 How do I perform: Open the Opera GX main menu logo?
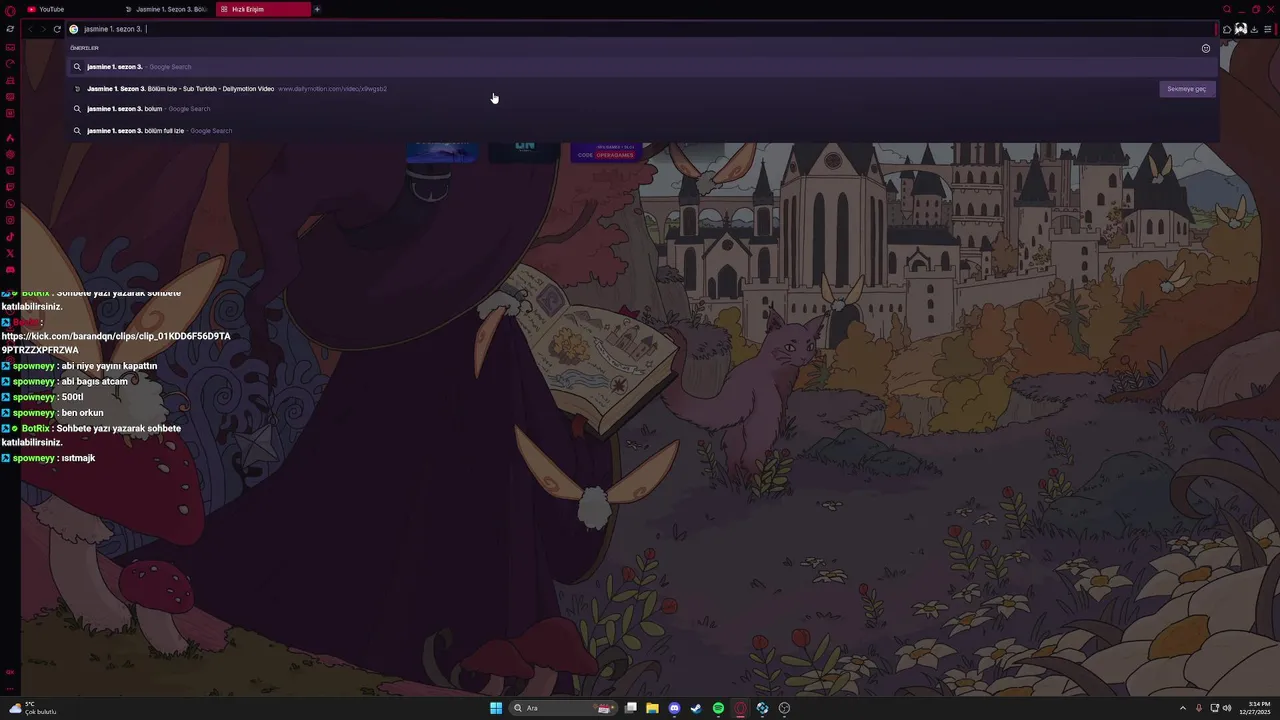(x=10, y=10)
